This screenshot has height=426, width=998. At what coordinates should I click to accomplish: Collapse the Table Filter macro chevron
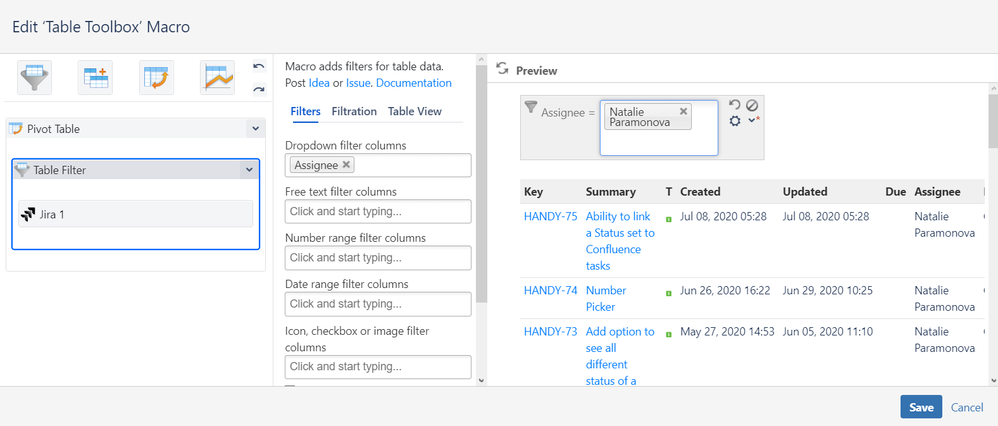tap(249, 170)
